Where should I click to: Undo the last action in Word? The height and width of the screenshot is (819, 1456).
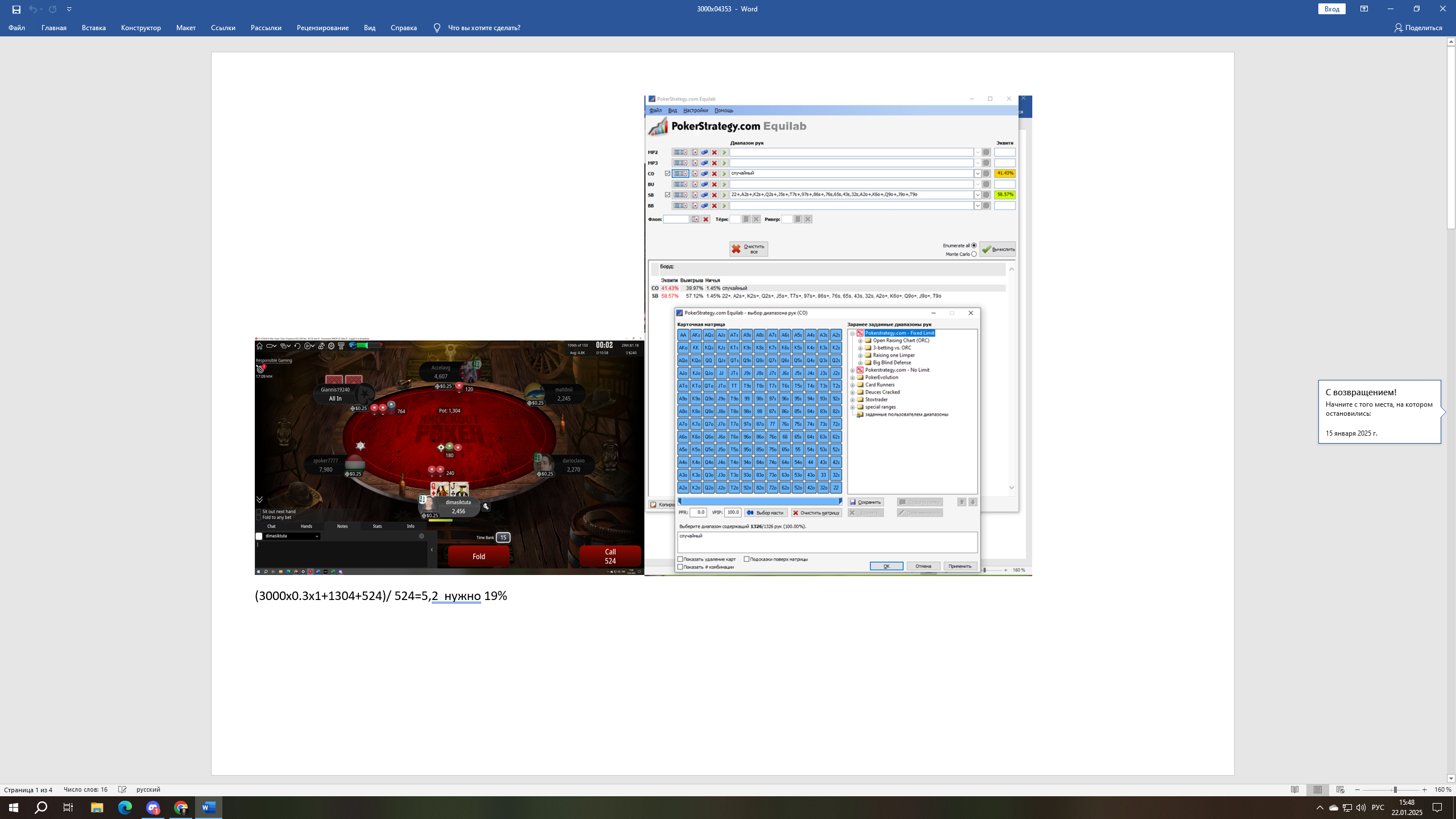(x=32, y=9)
